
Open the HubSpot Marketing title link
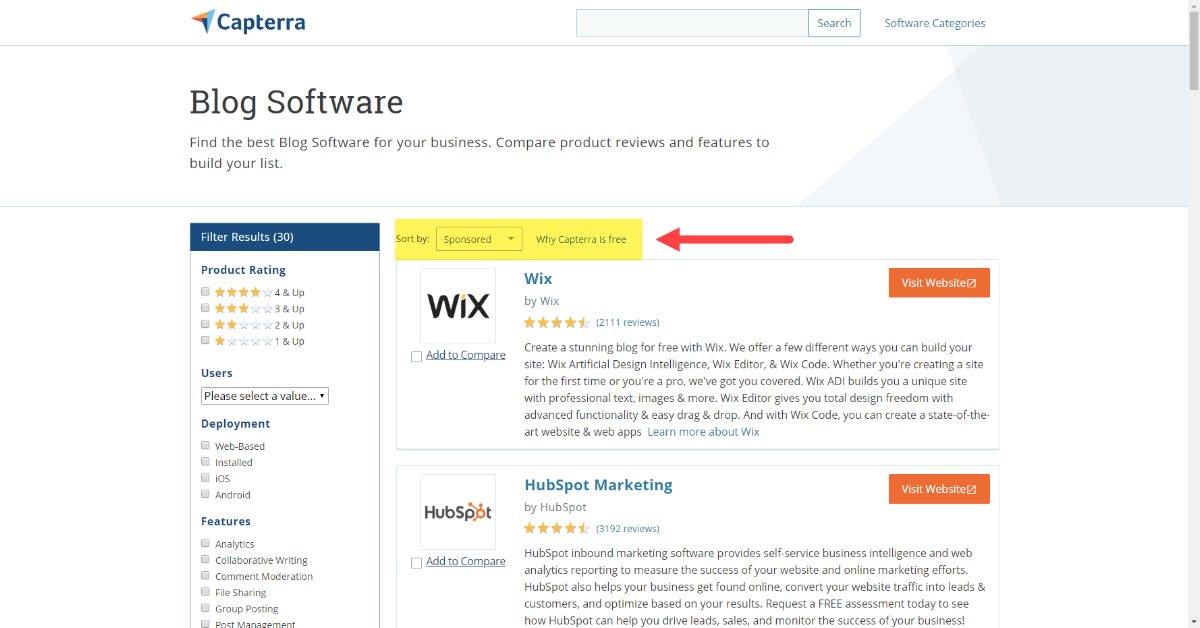598,485
